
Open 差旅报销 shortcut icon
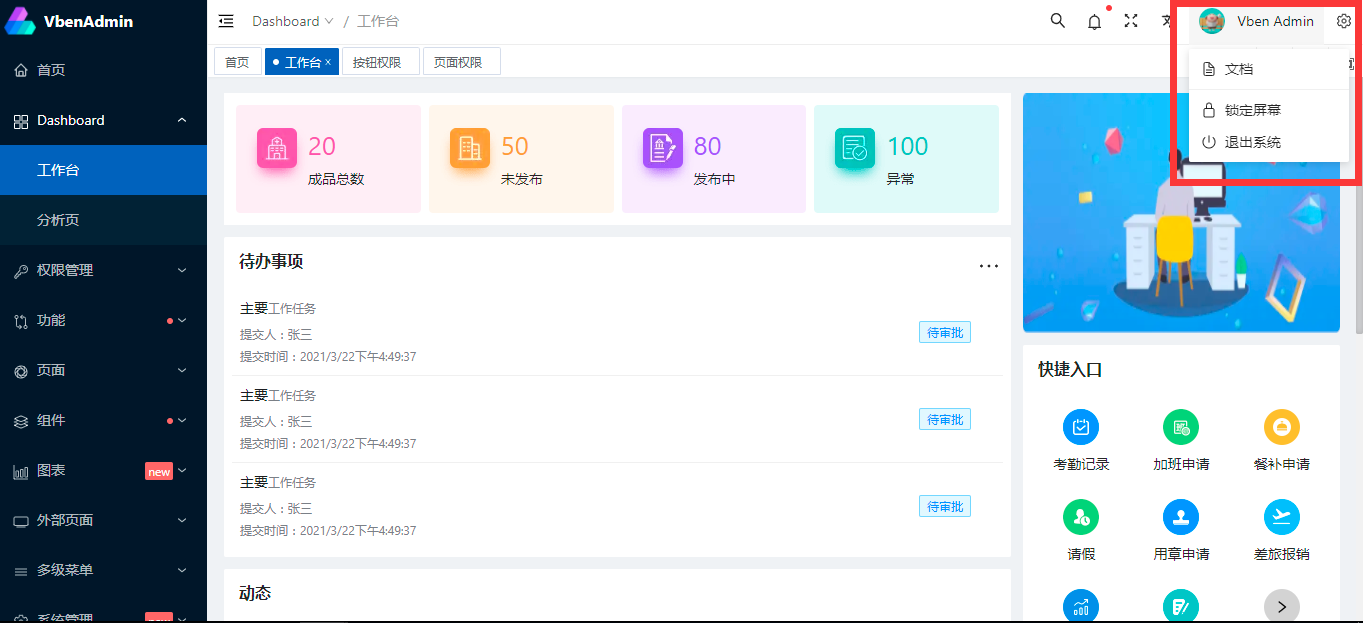(1282, 517)
